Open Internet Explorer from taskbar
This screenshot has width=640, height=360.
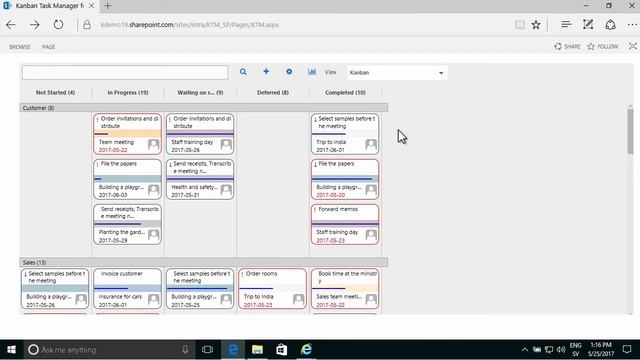click(x=306, y=350)
